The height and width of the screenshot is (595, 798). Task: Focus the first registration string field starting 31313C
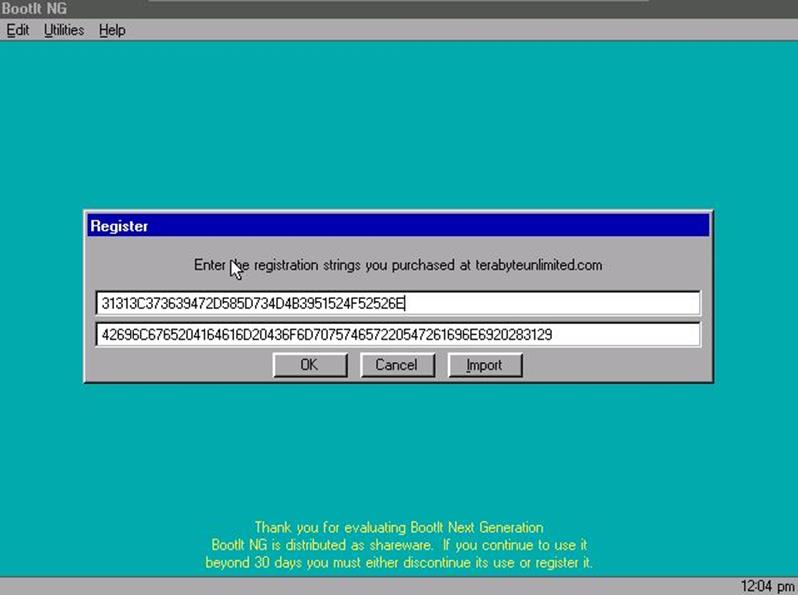(398, 304)
